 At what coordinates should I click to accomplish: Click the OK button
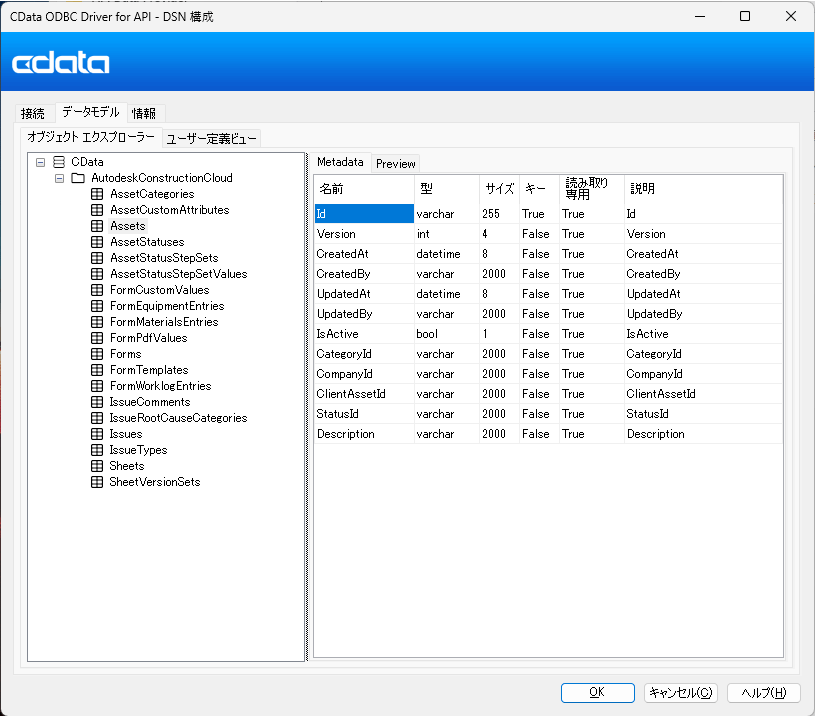pyautogui.click(x=598, y=693)
